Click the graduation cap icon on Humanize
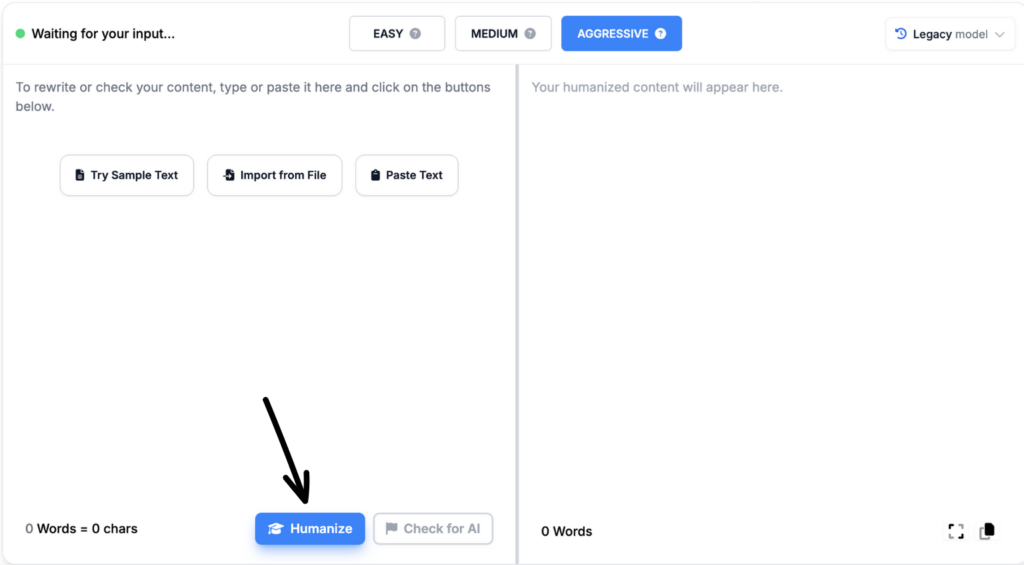This screenshot has height=565, width=1024. pos(276,529)
